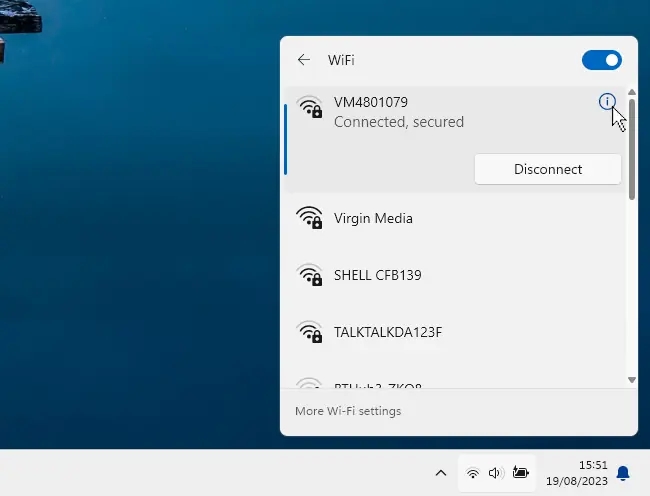
Task: Click the taskbar WiFi network icon
Action: click(473, 473)
